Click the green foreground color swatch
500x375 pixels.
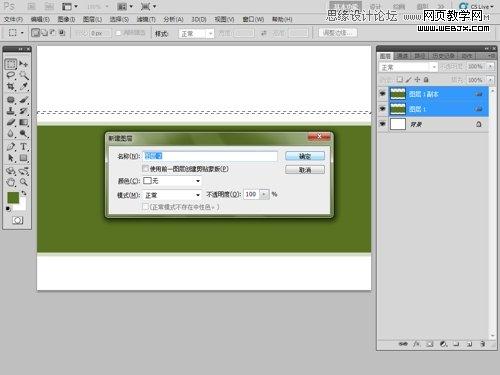pos(13,197)
